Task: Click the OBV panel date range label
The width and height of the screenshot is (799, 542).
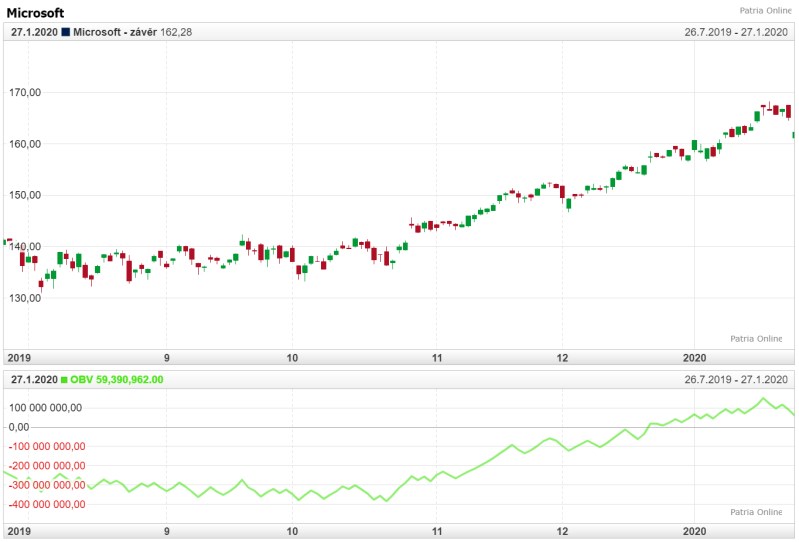Action: (736, 380)
